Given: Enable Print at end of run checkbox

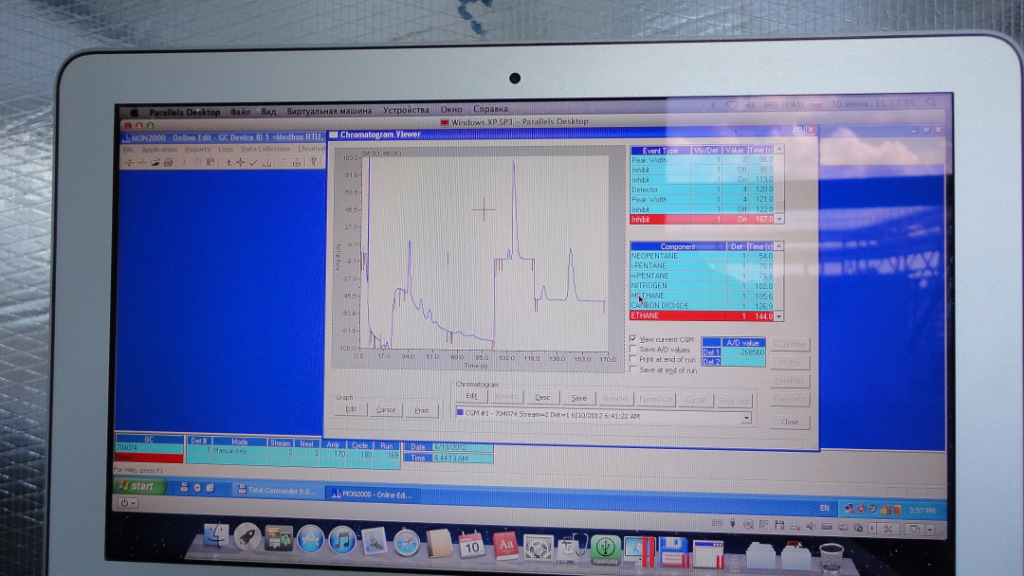Looking at the screenshot, I should click(633, 359).
